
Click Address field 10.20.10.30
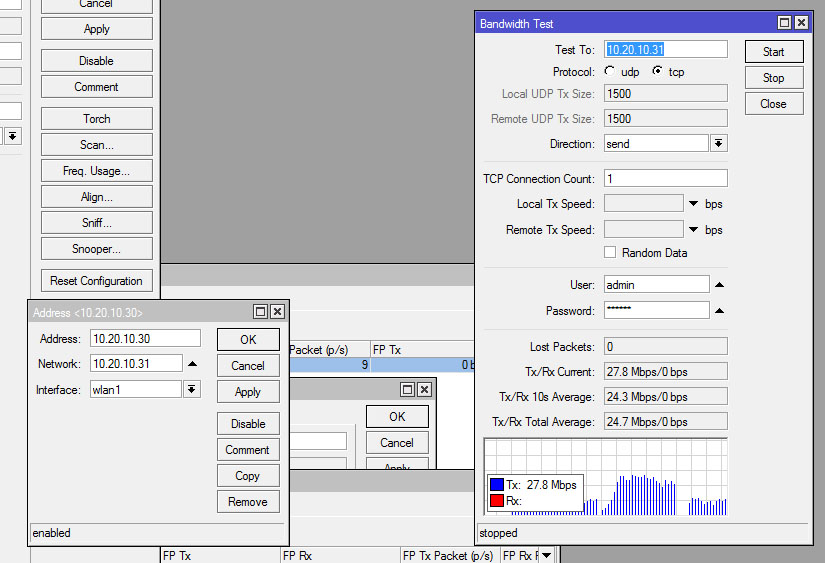pos(145,338)
